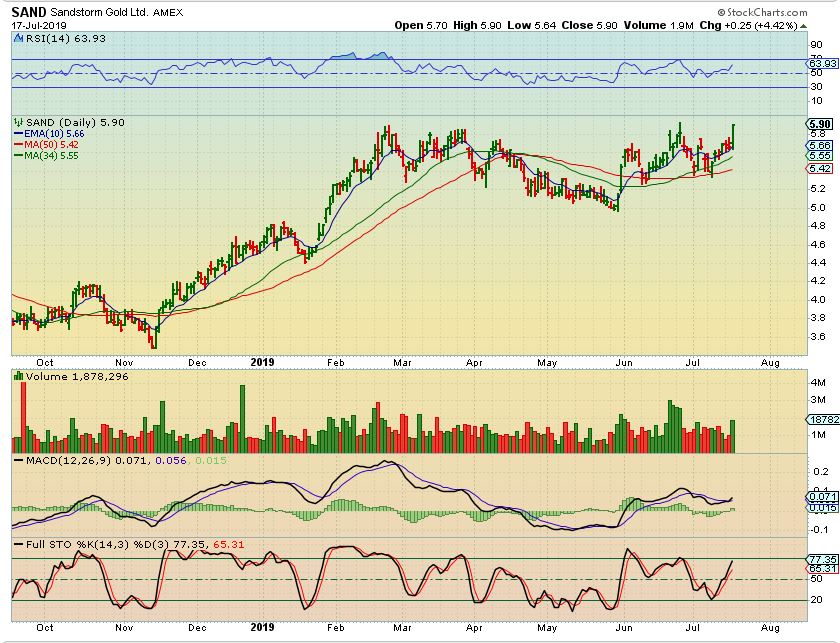Click the 5.42 MA(50) value tag

tap(820, 169)
